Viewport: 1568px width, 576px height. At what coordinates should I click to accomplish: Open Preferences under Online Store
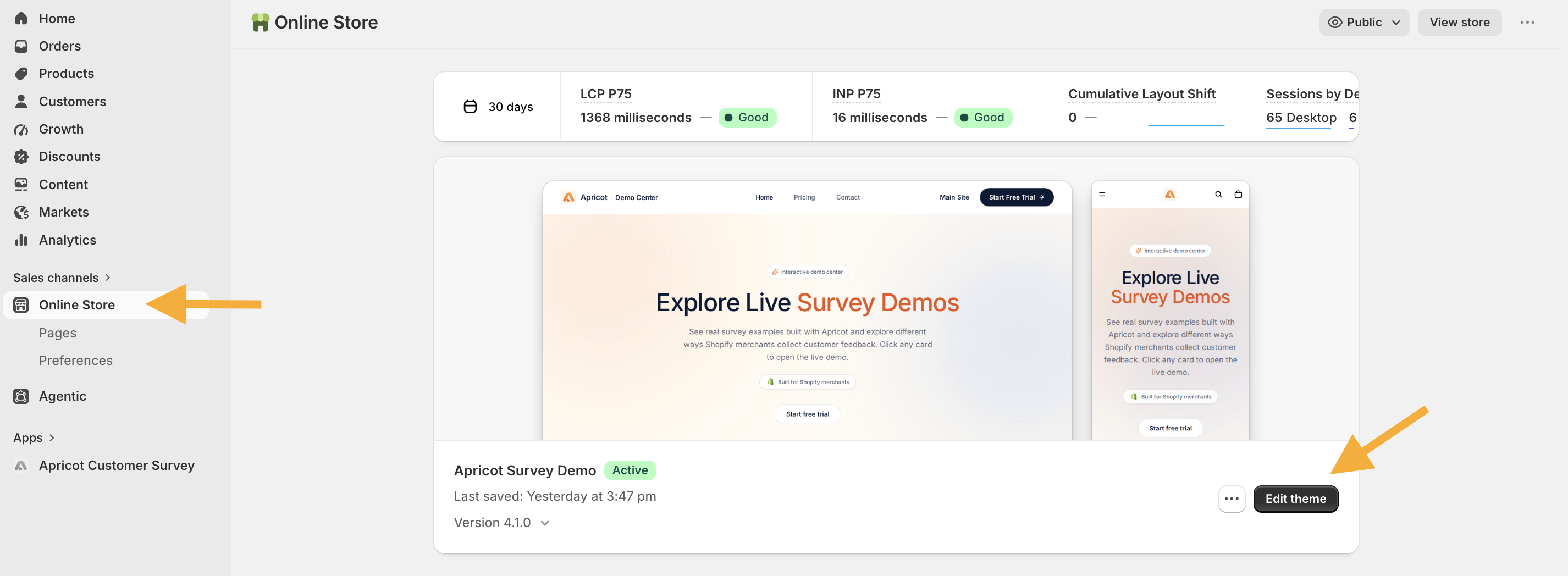pos(75,360)
